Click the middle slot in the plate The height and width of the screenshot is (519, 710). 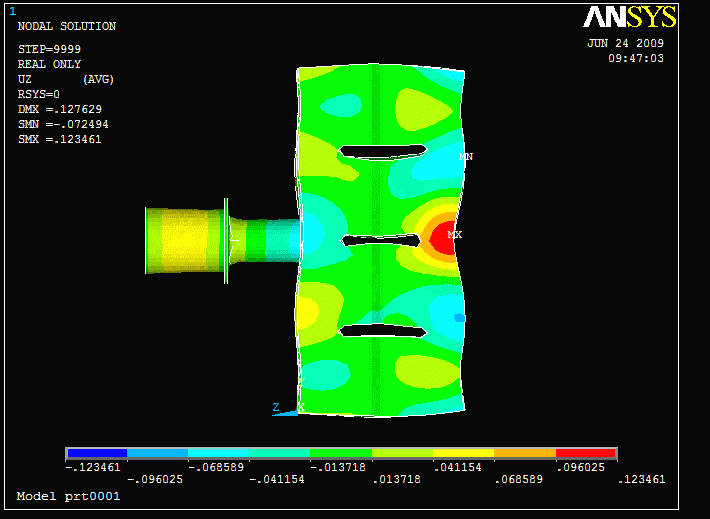point(380,240)
